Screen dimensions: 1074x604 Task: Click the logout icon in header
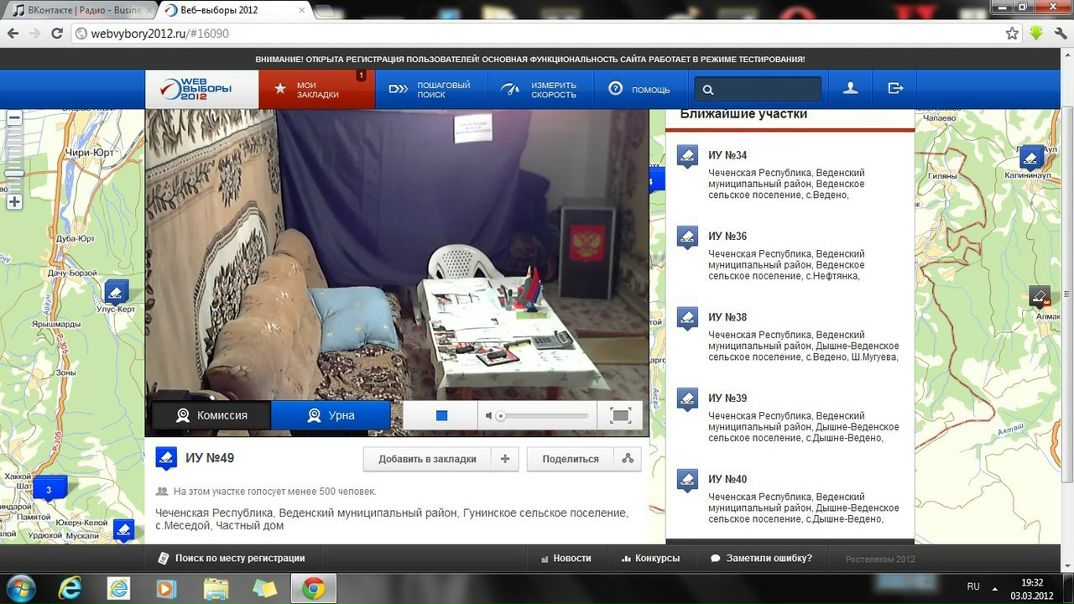[895, 89]
